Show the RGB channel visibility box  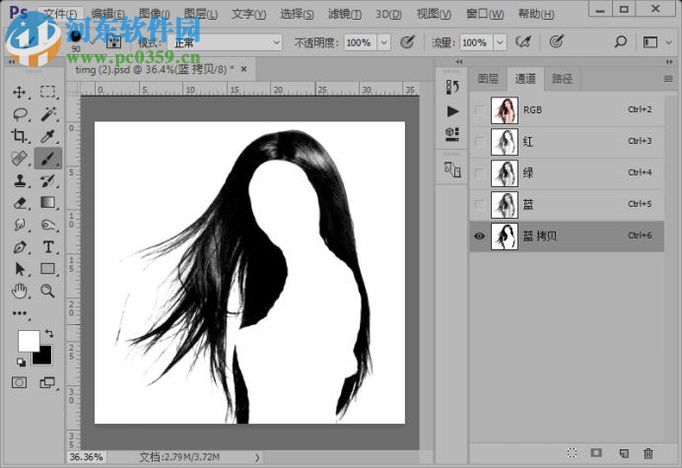(x=479, y=110)
